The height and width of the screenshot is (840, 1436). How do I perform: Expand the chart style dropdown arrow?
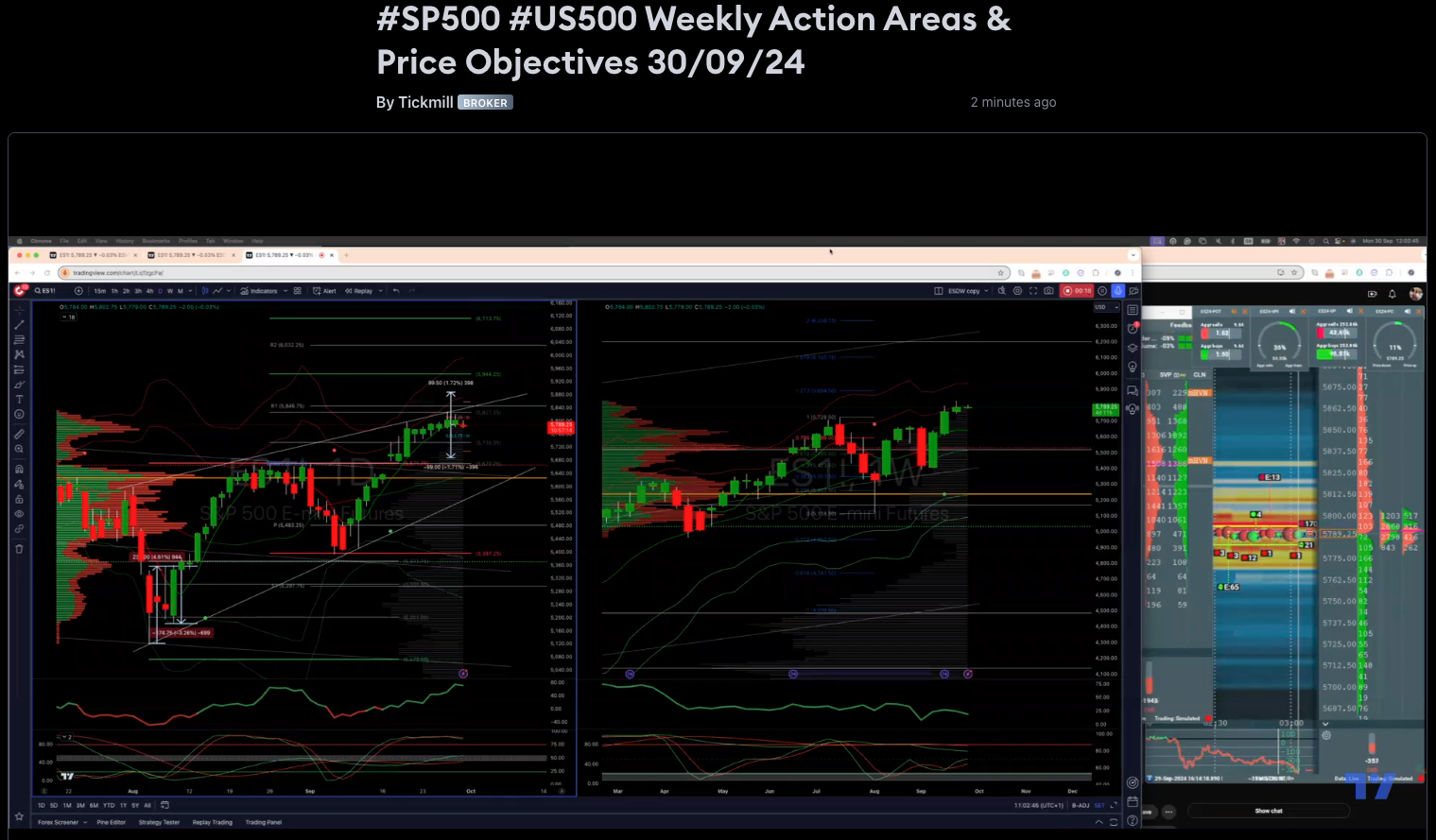click(228, 291)
